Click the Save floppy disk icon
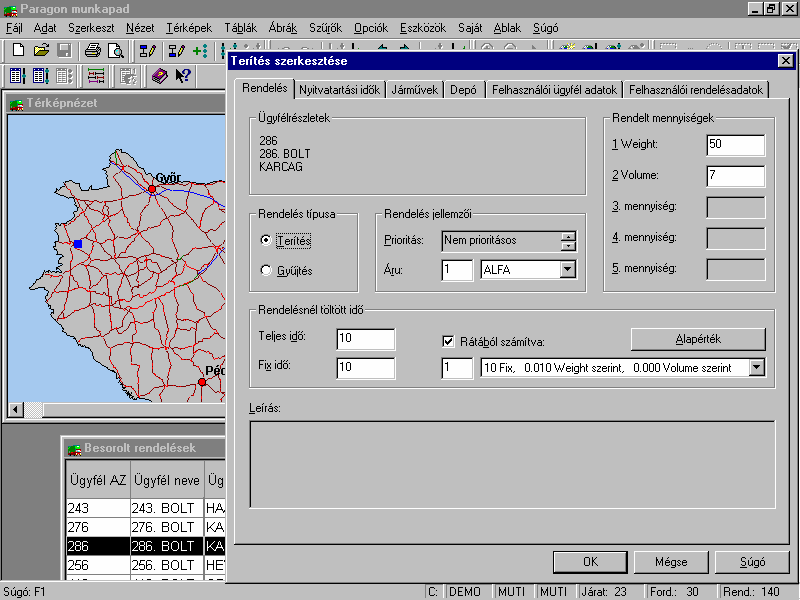800x600 pixels. 64,50
